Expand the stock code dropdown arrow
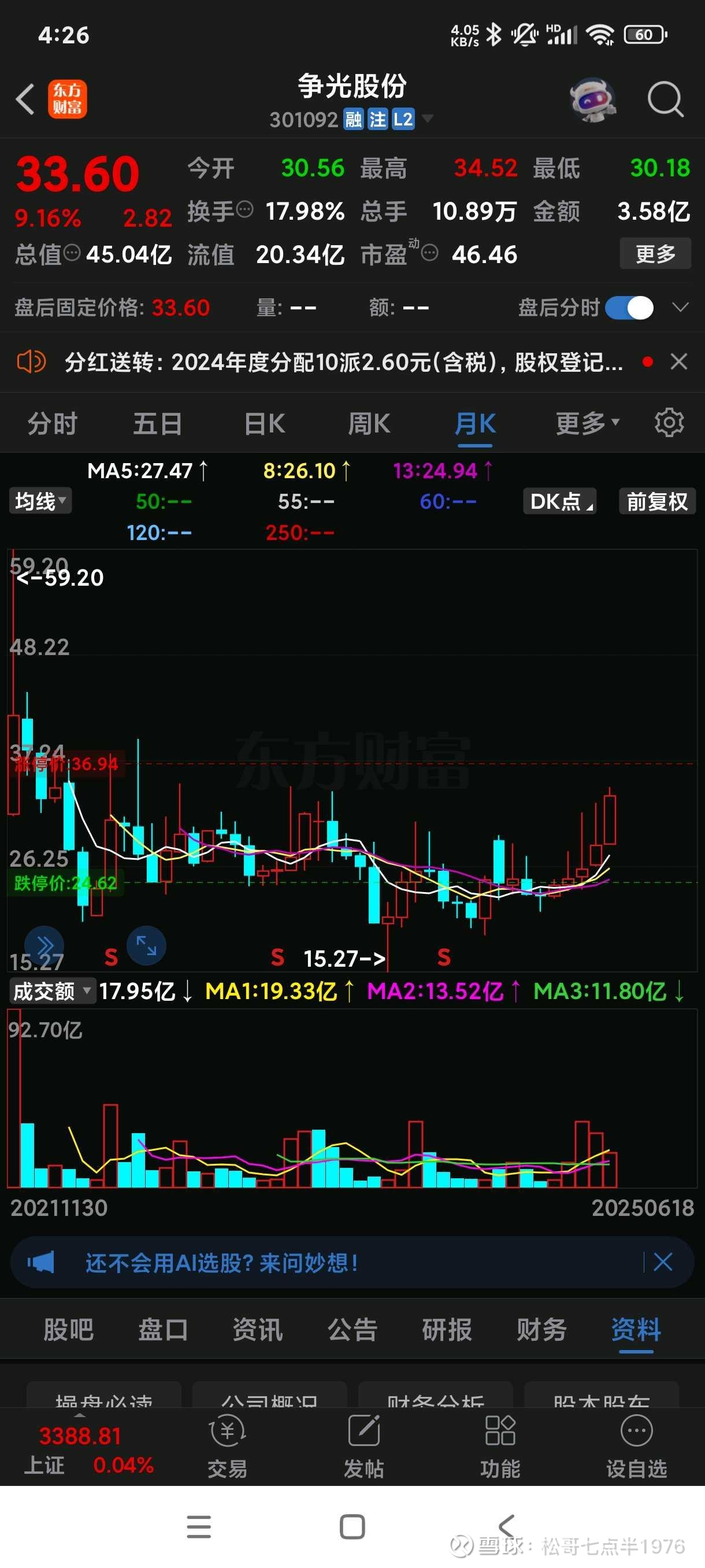Screen dimensions: 705x1568 click(428, 118)
